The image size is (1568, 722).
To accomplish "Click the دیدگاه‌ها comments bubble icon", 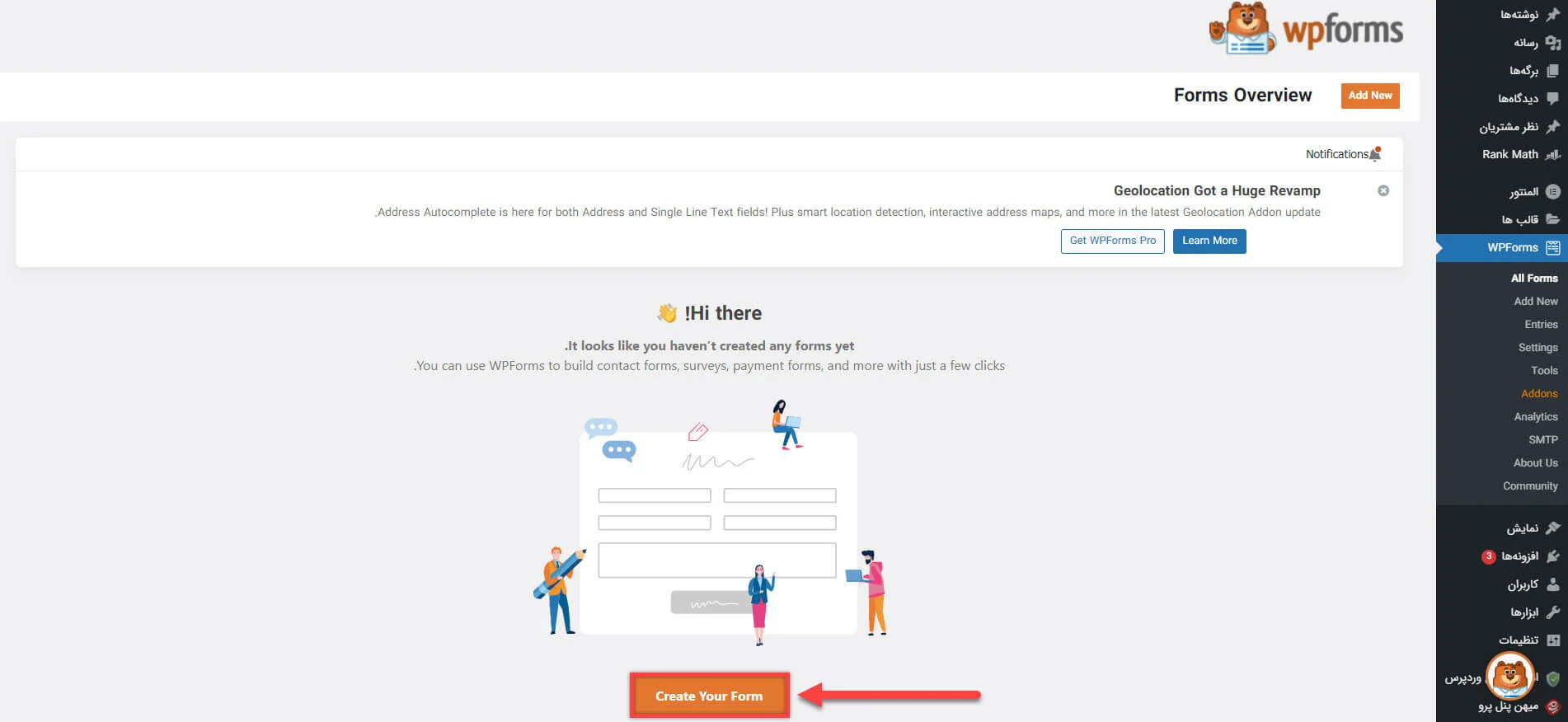I will tap(1553, 98).
